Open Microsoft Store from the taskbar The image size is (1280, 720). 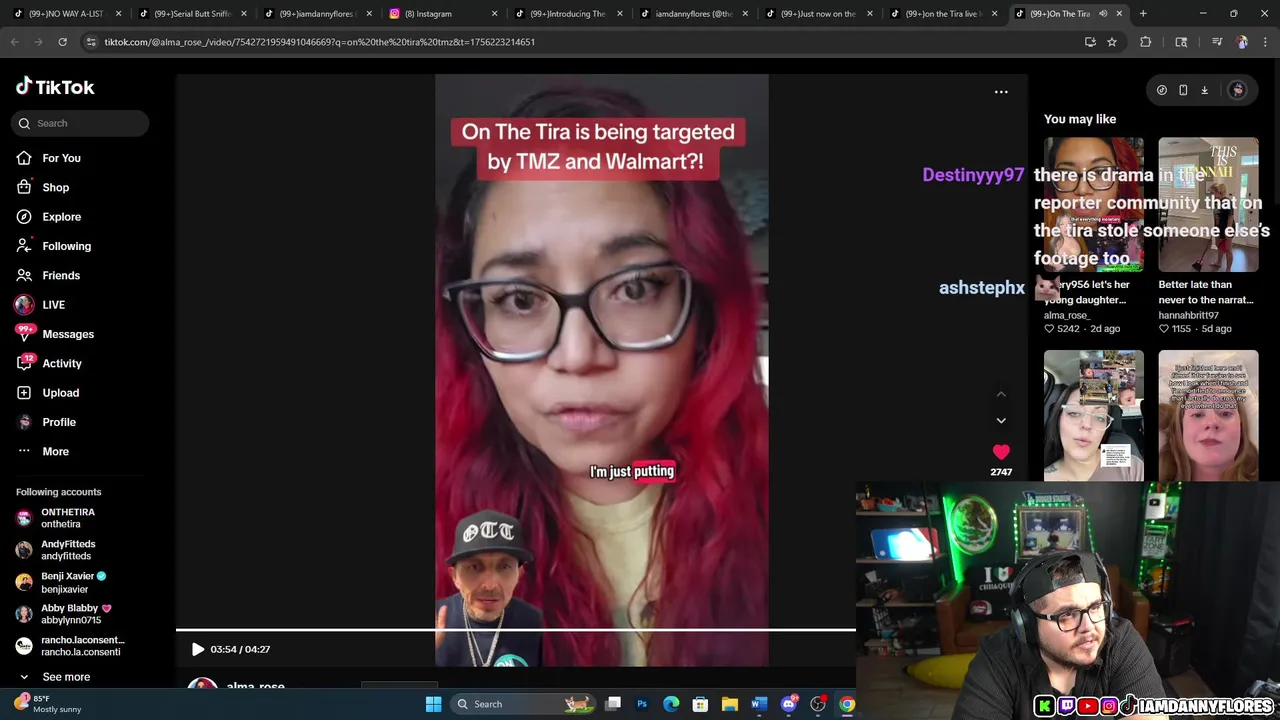click(x=700, y=704)
